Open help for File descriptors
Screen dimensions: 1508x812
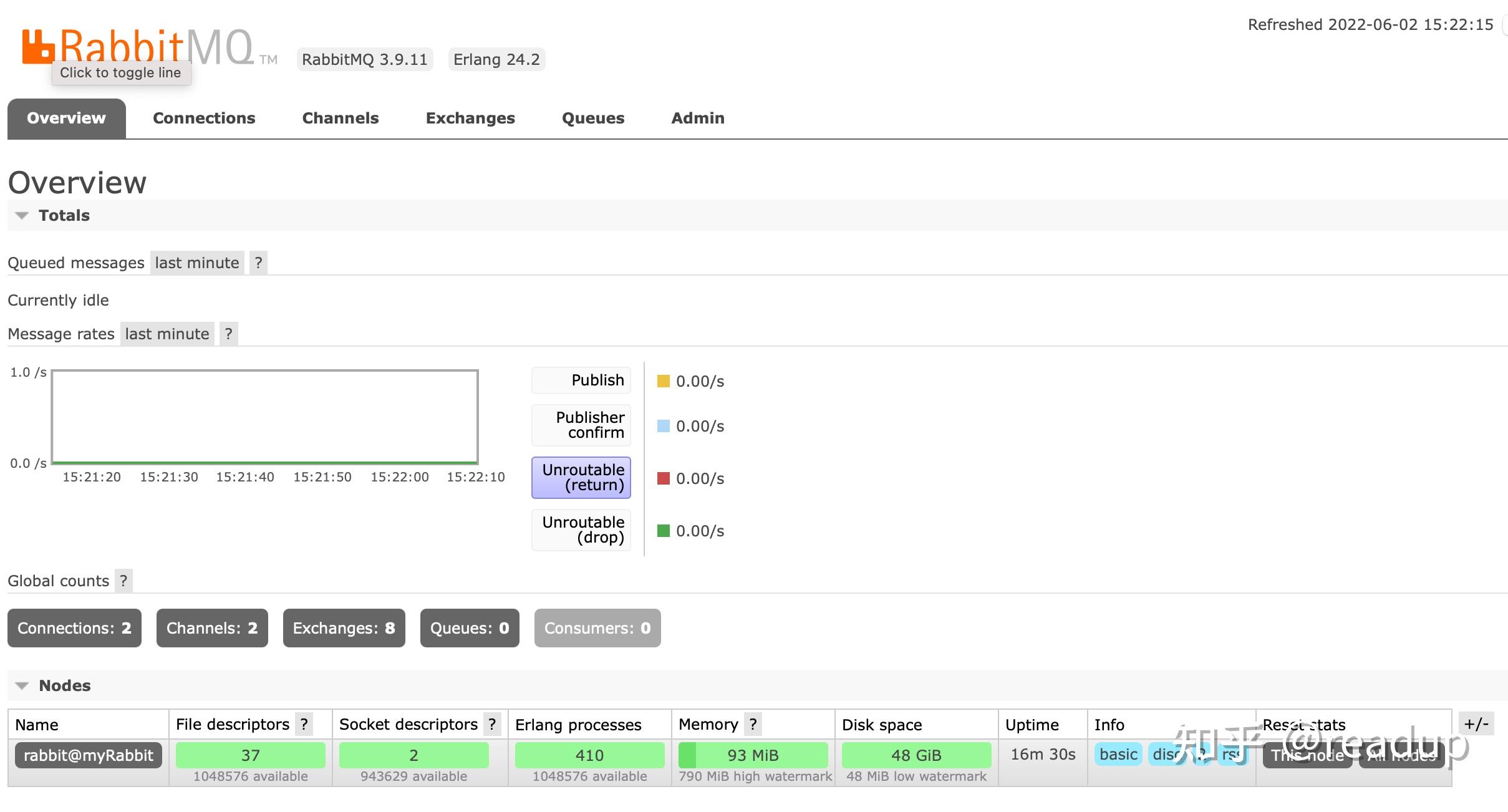pos(304,724)
